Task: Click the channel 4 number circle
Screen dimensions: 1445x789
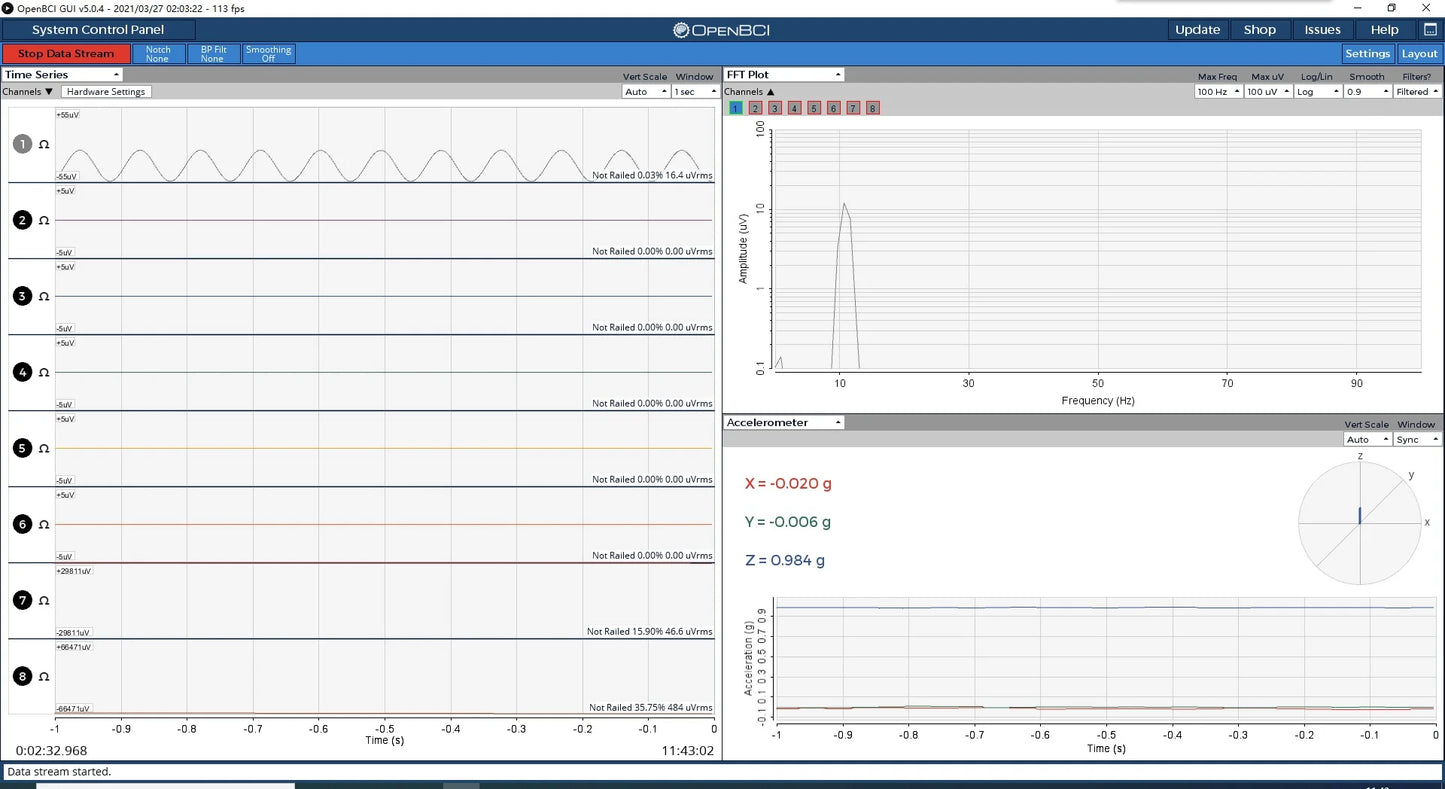Action: click(22, 372)
